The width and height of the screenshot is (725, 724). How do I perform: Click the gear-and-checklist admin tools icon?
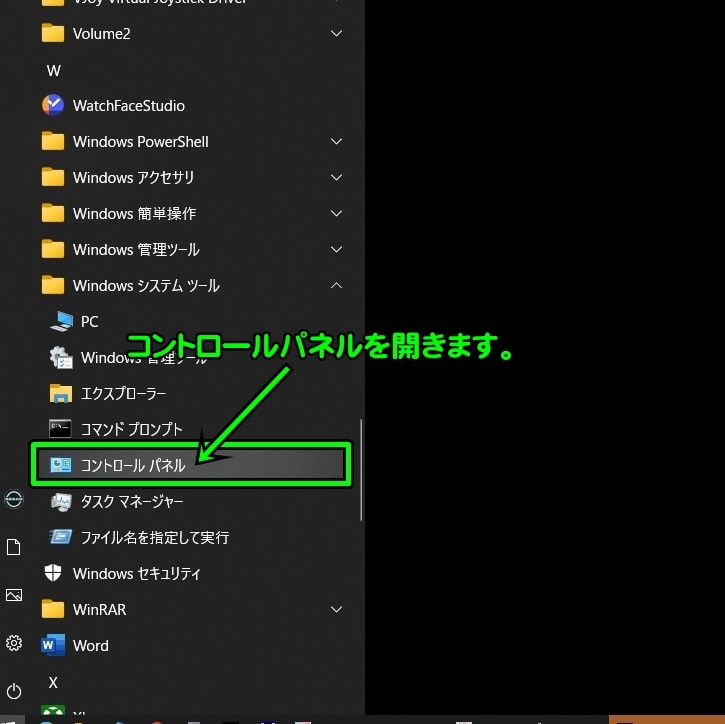coord(61,357)
